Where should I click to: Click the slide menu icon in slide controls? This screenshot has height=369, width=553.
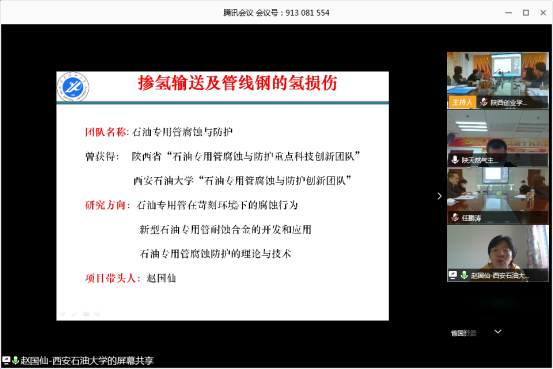click(x=86, y=314)
